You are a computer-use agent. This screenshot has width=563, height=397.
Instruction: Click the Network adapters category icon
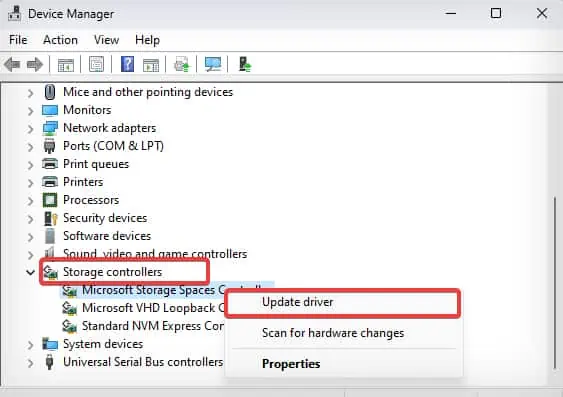pos(50,128)
